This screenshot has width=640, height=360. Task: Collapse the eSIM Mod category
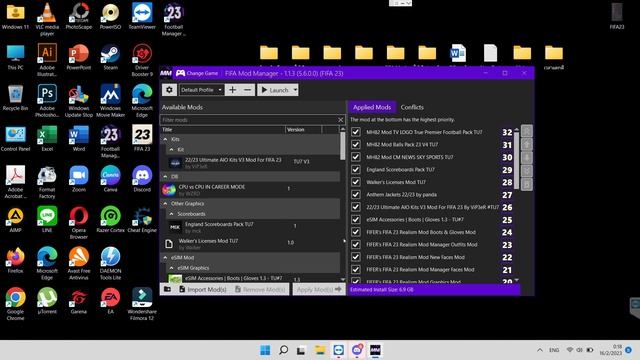click(x=165, y=258)
